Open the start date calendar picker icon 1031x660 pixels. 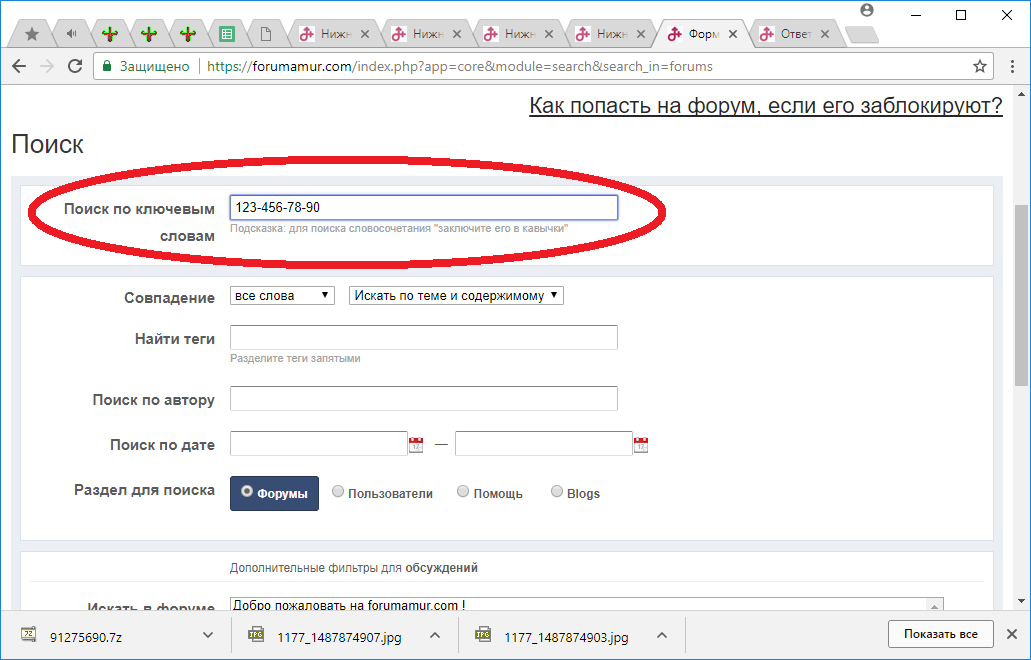[416, 445]
